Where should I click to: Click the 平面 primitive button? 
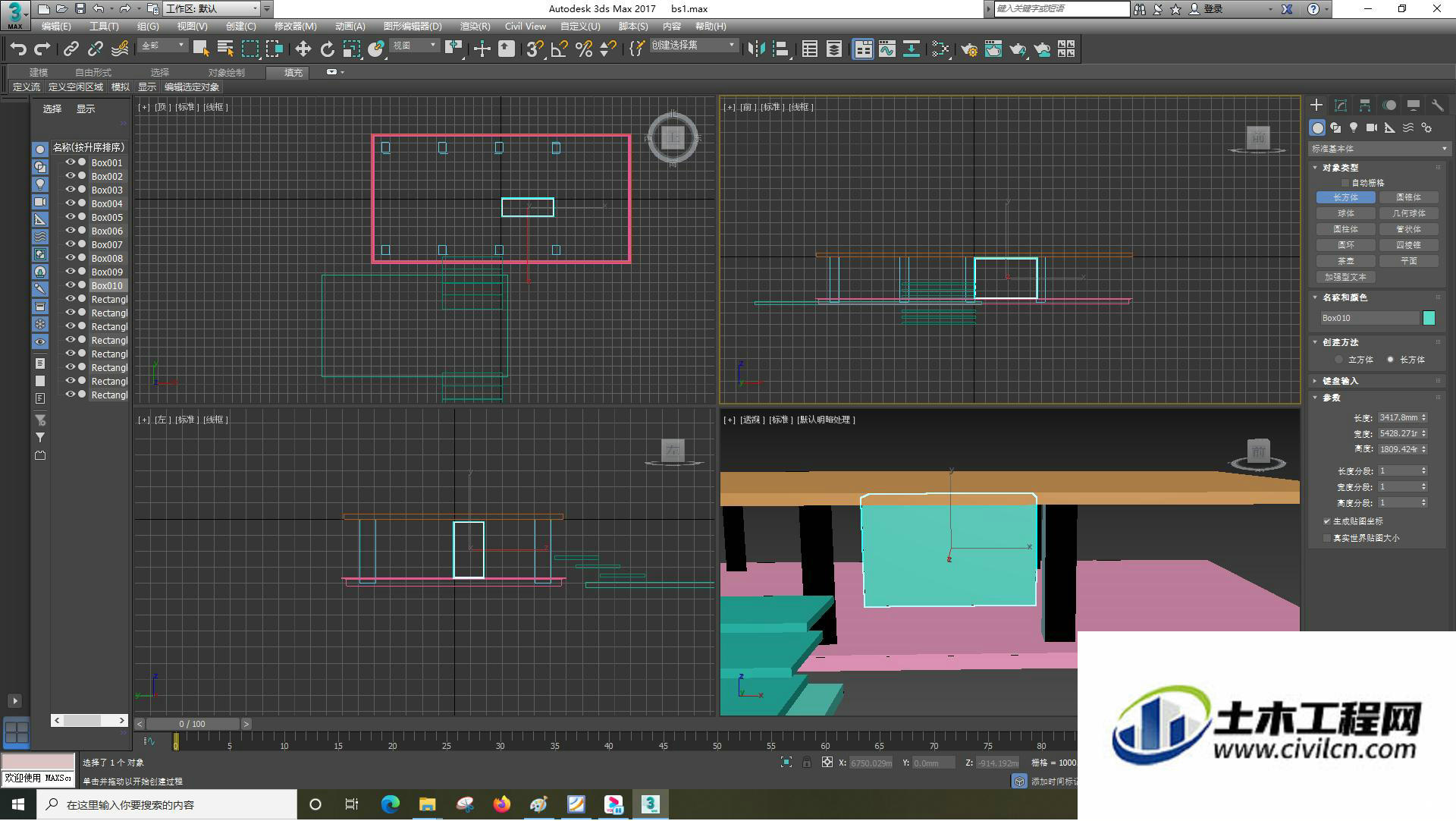point(1409,261)
